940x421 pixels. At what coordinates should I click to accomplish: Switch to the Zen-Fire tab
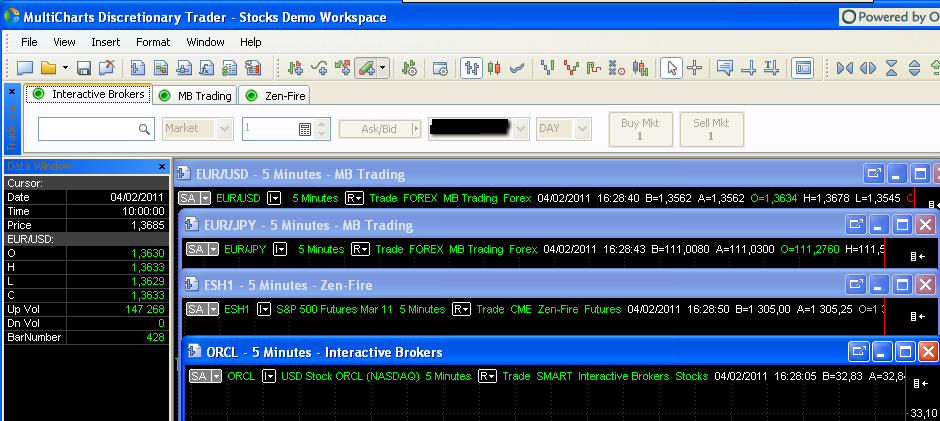[x=275, y=95]
